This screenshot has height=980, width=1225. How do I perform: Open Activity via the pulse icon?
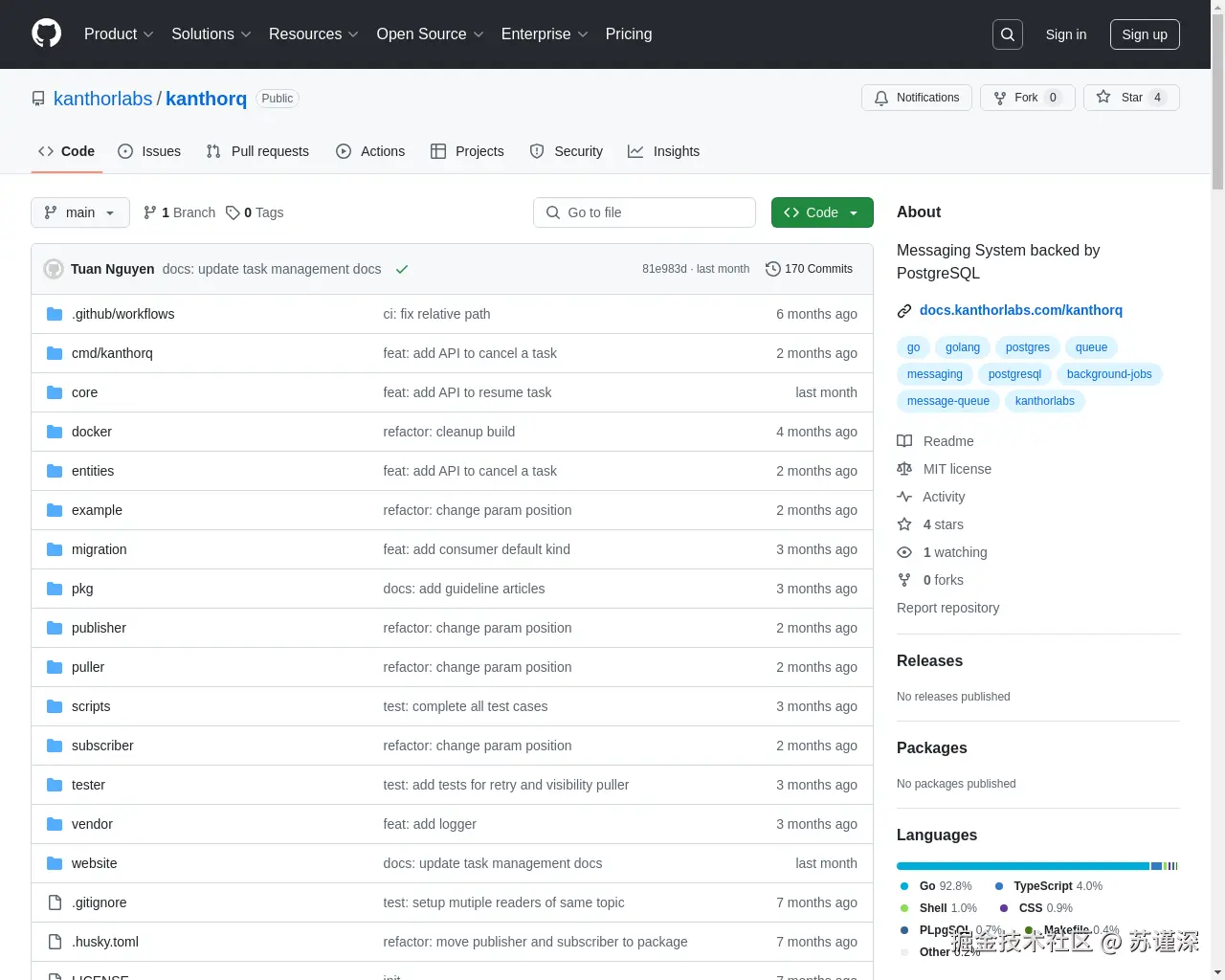click(904, 497)
